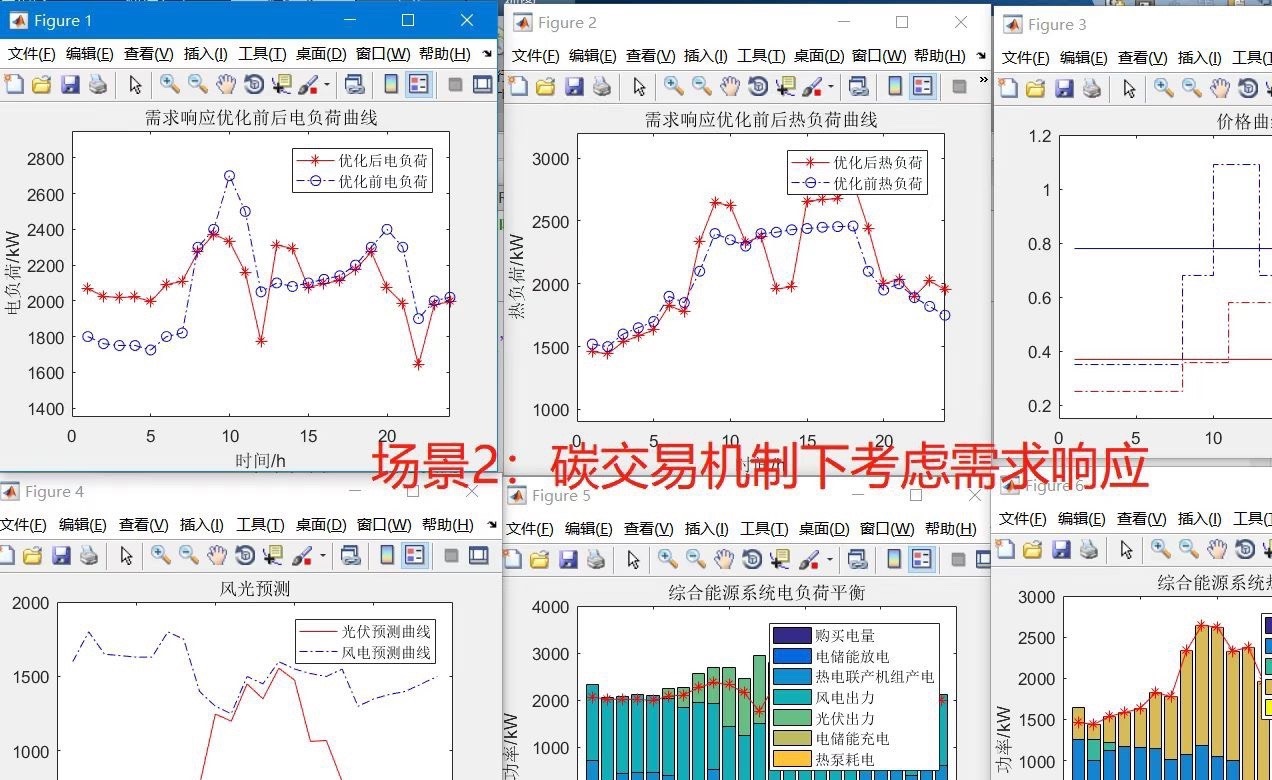
Task: Activate Zoom In tool in Figure 2
Action: pos(674,87)
